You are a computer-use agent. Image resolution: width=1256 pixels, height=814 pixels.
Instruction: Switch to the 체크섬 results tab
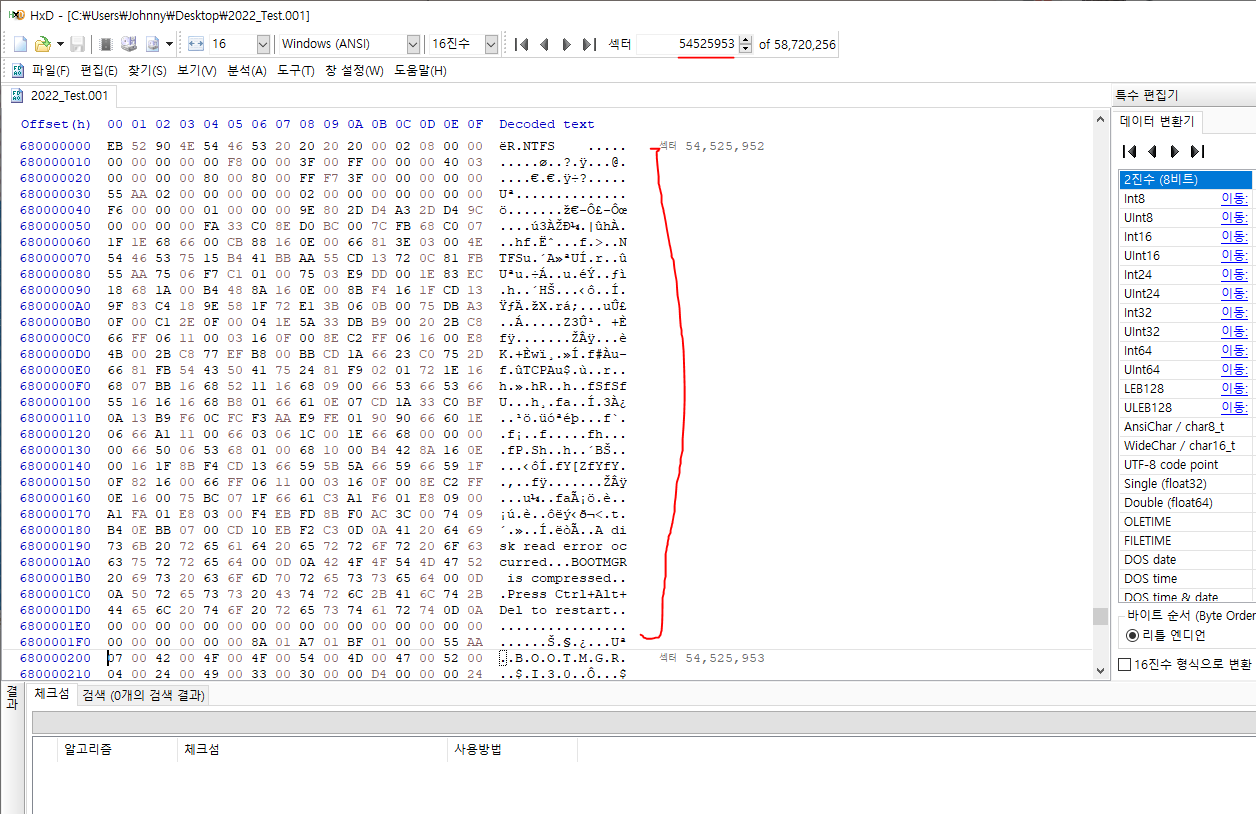point(51,694)
